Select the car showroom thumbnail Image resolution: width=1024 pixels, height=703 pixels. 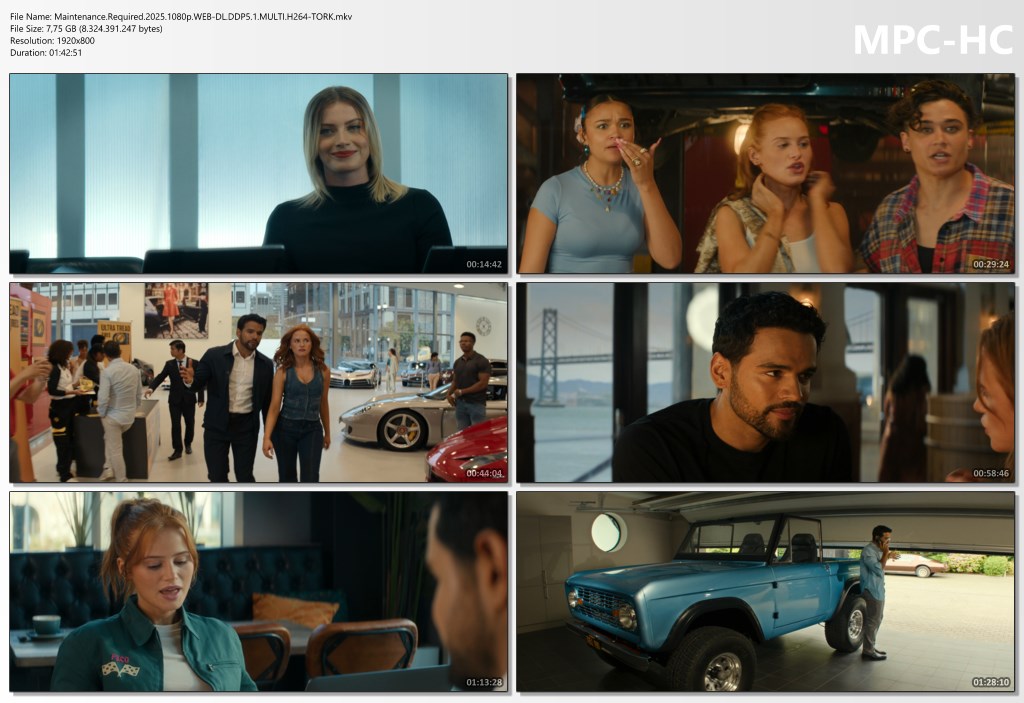click(x=258, y=382)
